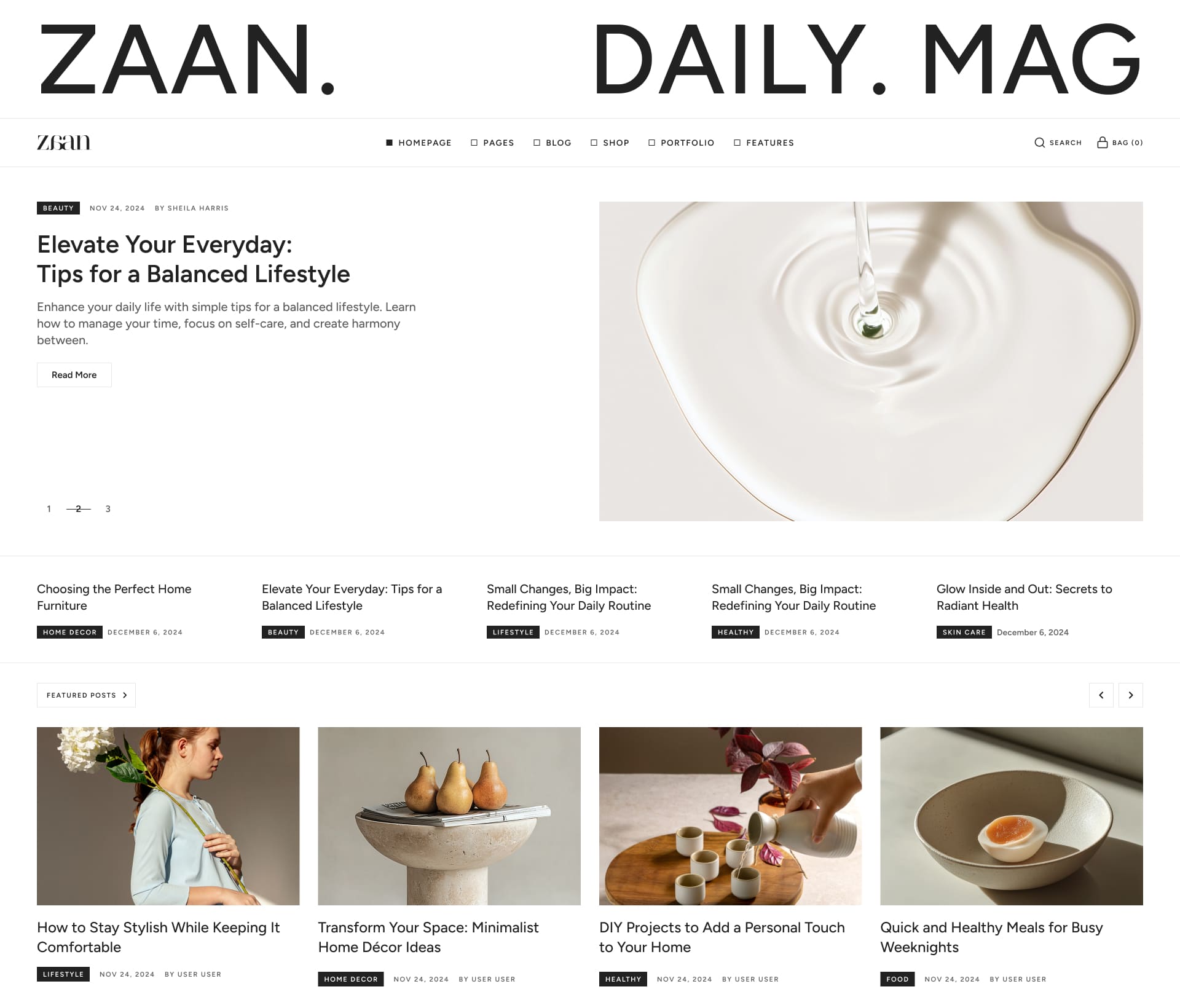Open the pears on pedestal thumbnail
Viewport: 1180px width, 1008px height.
coord(449,816)
